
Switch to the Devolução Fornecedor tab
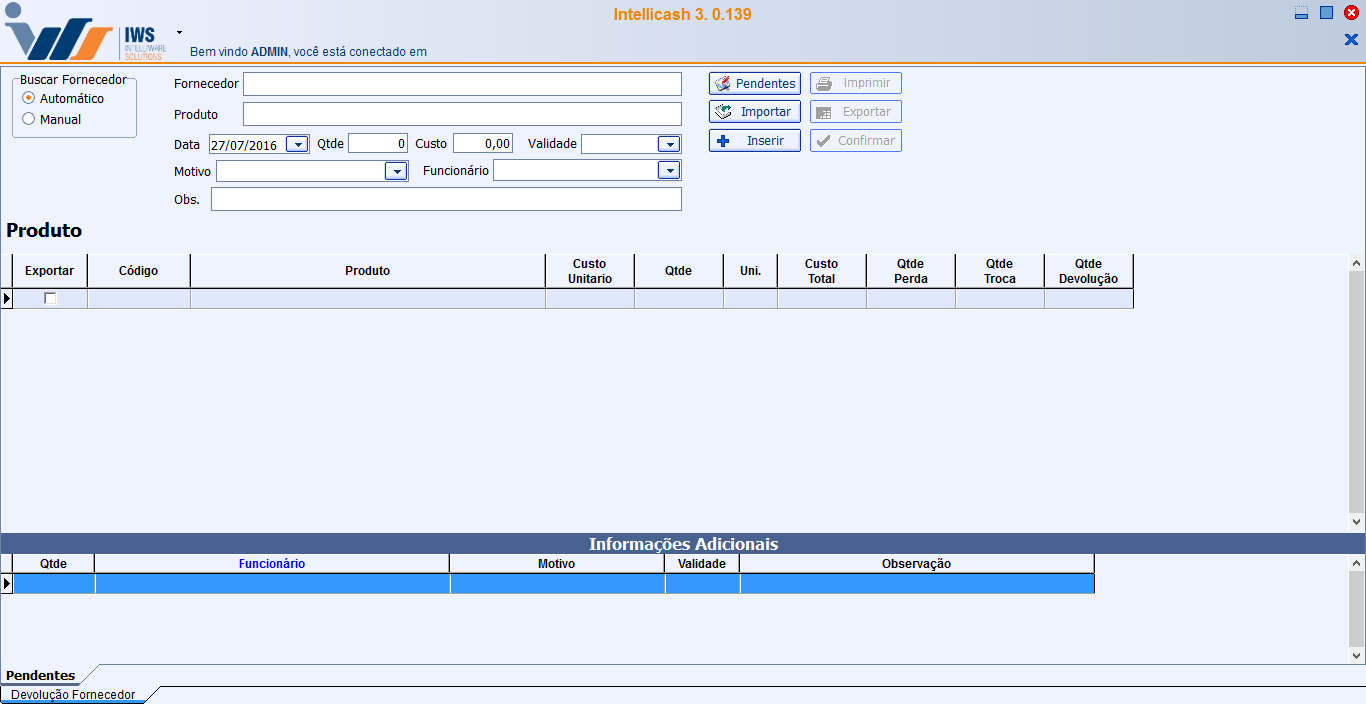(73, 695)
